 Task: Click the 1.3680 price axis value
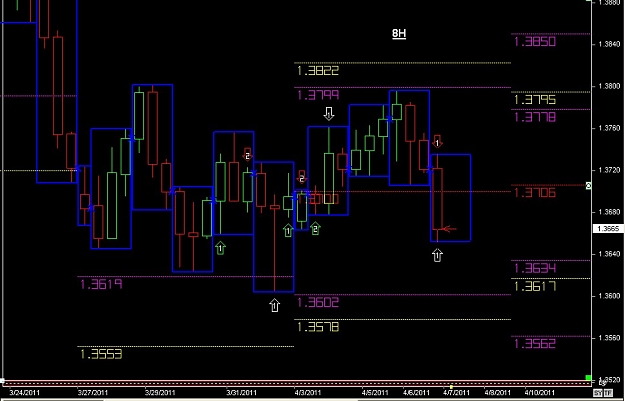tap(609, 212)
